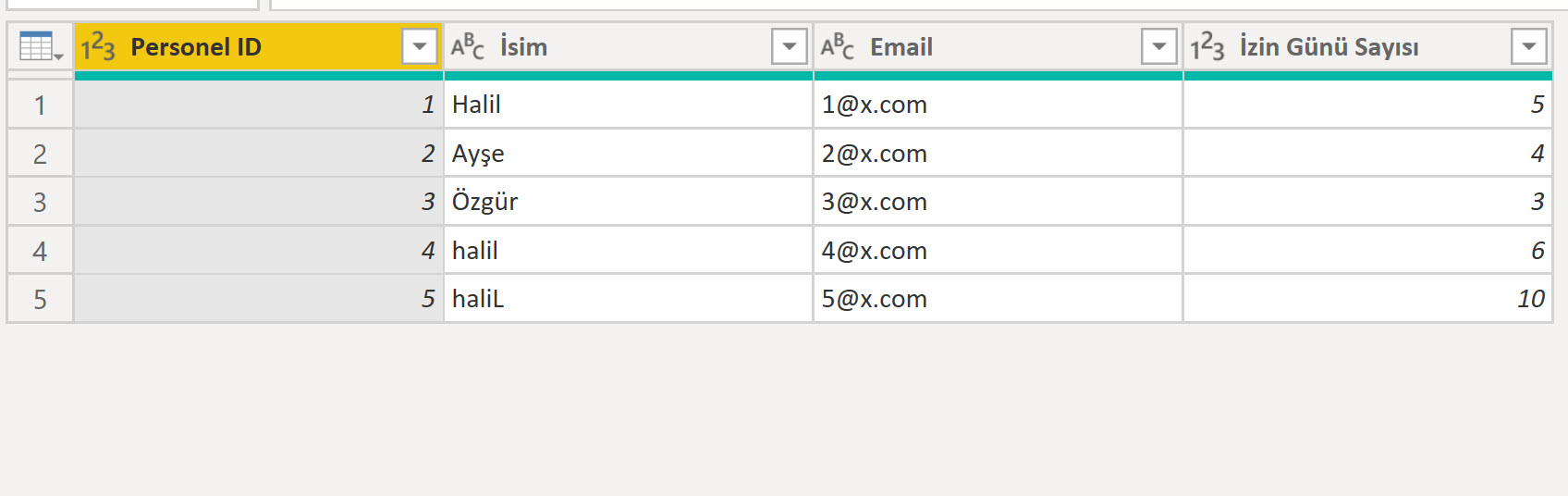Click the Personel ID number type icon
The width and height of the screenshot is (1568, 496).
[x=98, y=46]
